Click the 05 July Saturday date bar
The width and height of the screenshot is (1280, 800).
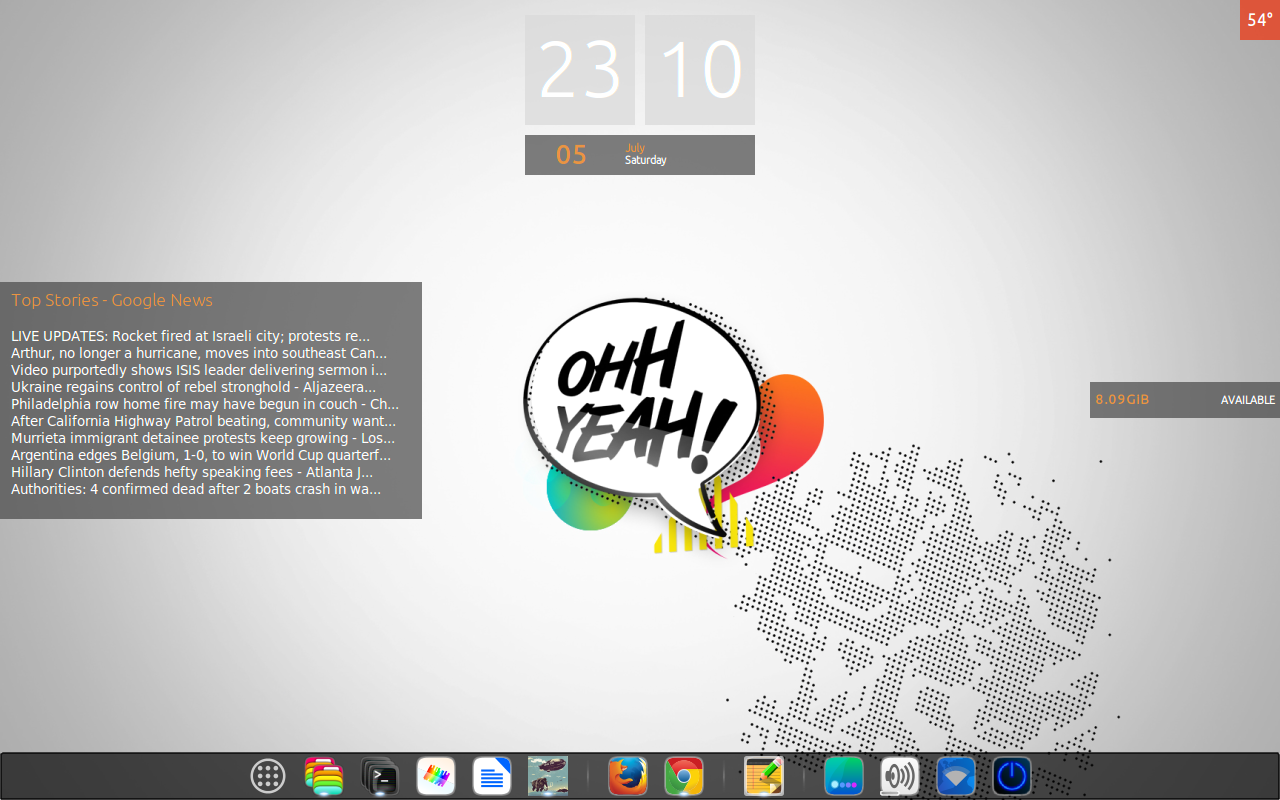pos(640,155)
